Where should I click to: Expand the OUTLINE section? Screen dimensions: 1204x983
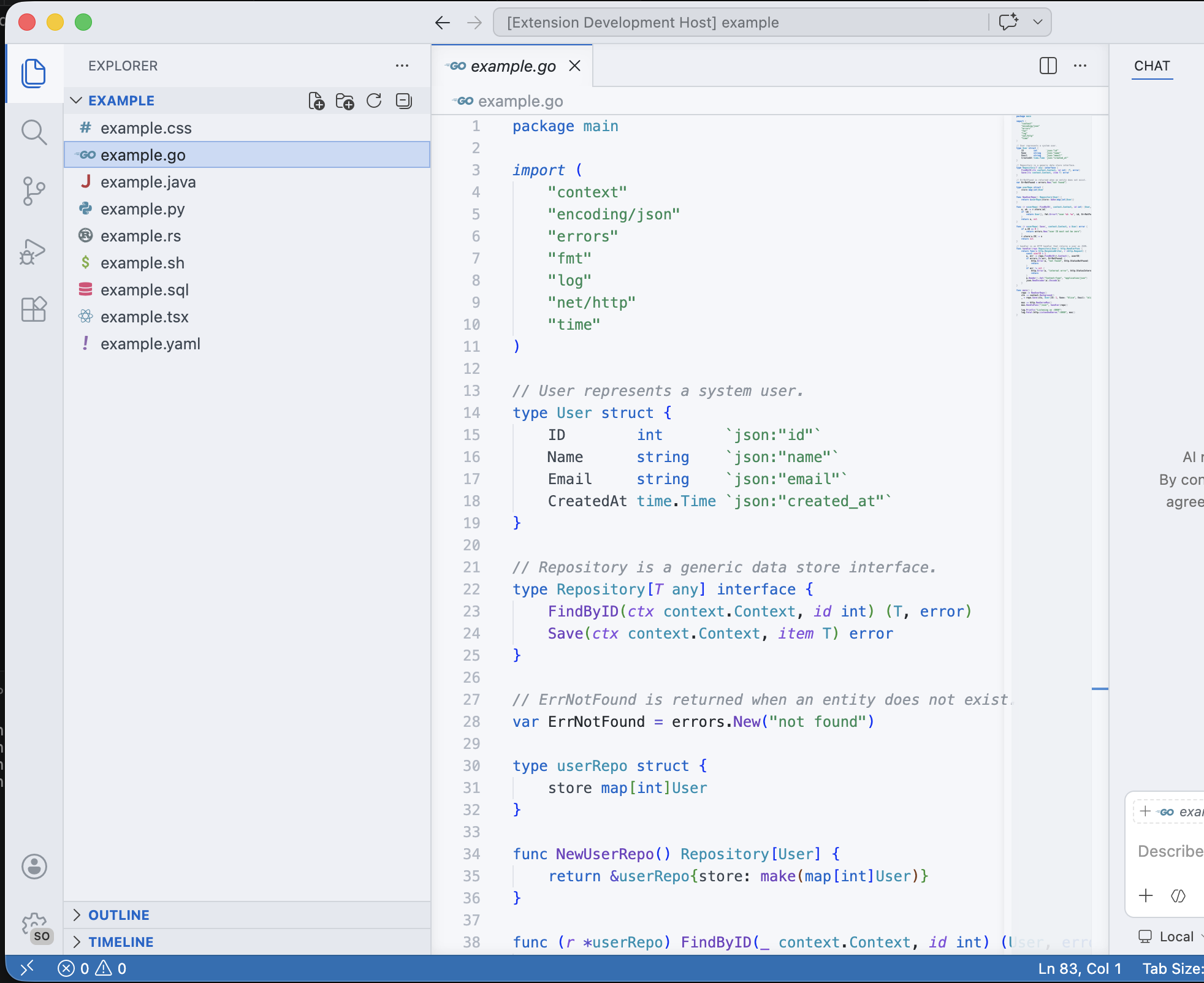(x=77, y=915)
